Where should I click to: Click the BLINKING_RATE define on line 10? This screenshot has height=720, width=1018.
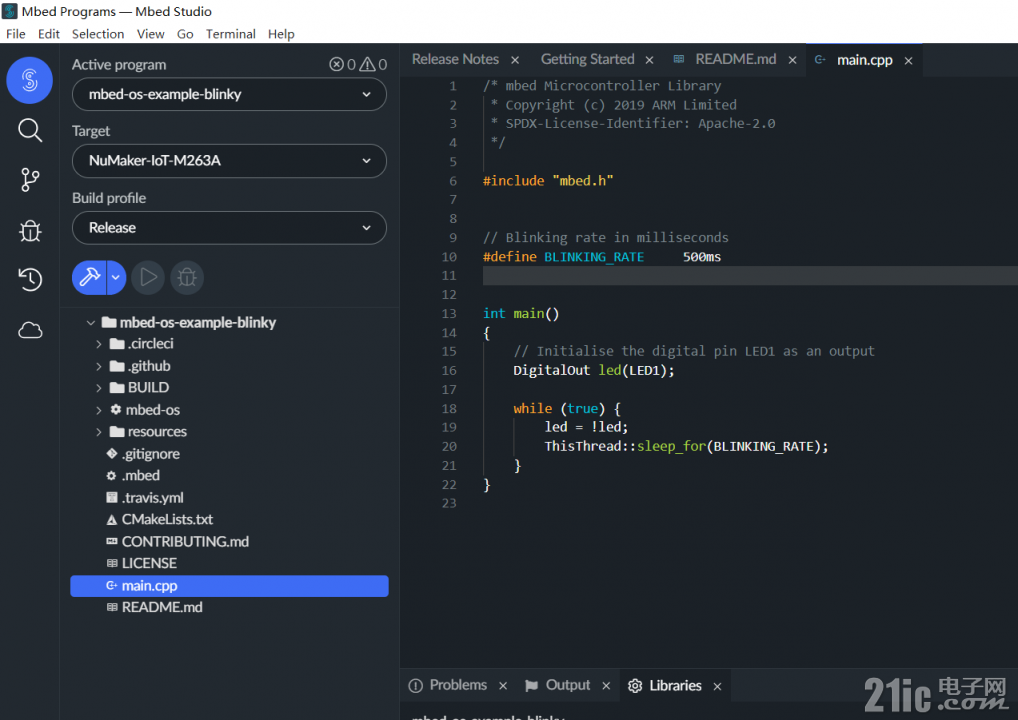point(594,257)
